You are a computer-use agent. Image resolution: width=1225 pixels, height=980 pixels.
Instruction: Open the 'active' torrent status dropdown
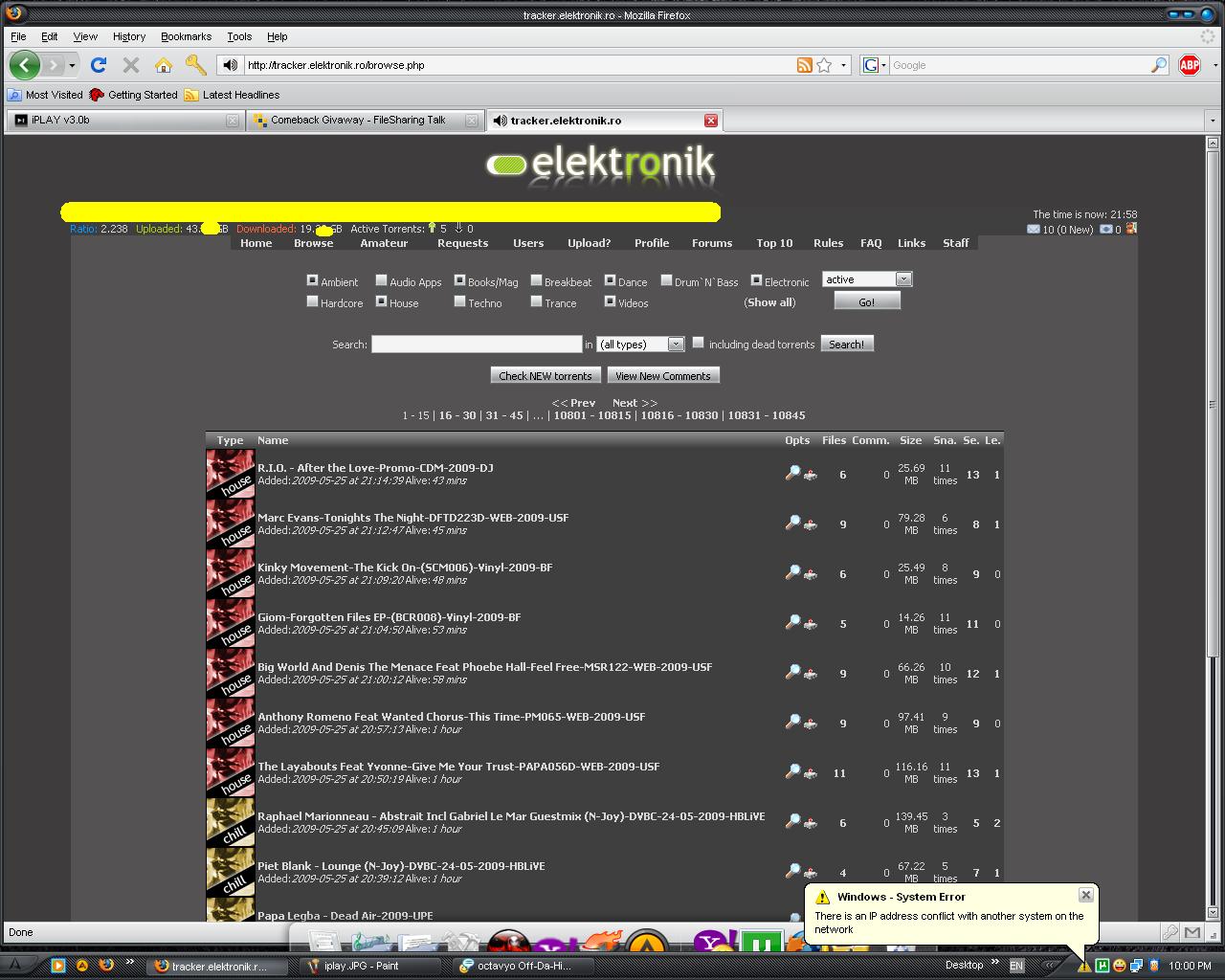coord(867,279)
